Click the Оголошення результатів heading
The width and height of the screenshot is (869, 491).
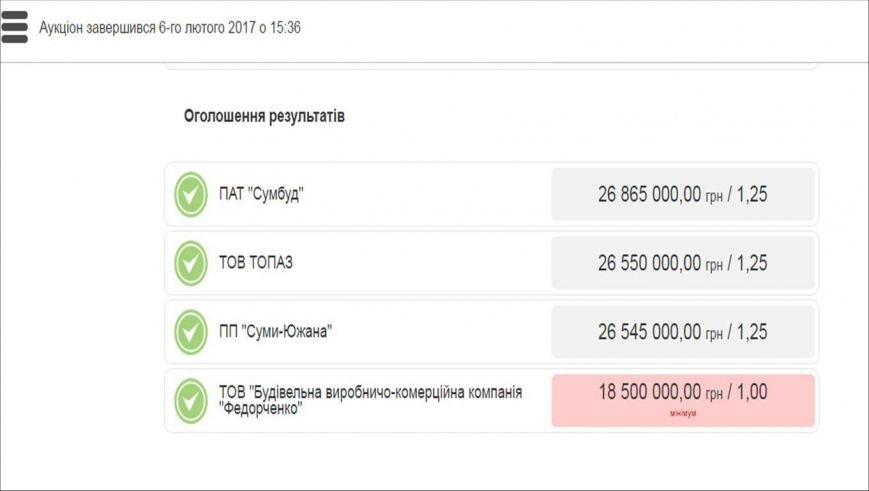pos(264,116)
